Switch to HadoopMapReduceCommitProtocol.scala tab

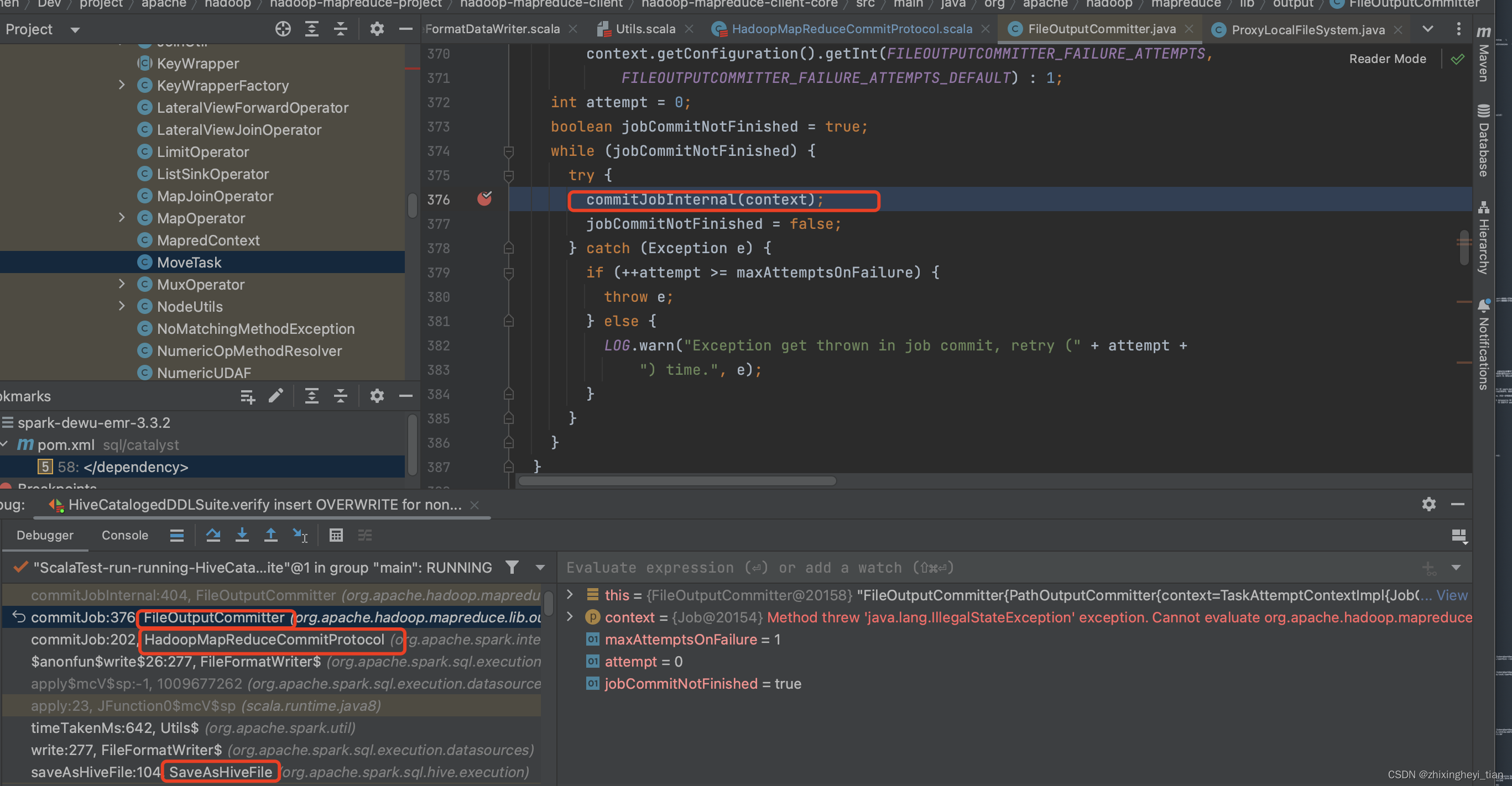click(x=852, y=29)
